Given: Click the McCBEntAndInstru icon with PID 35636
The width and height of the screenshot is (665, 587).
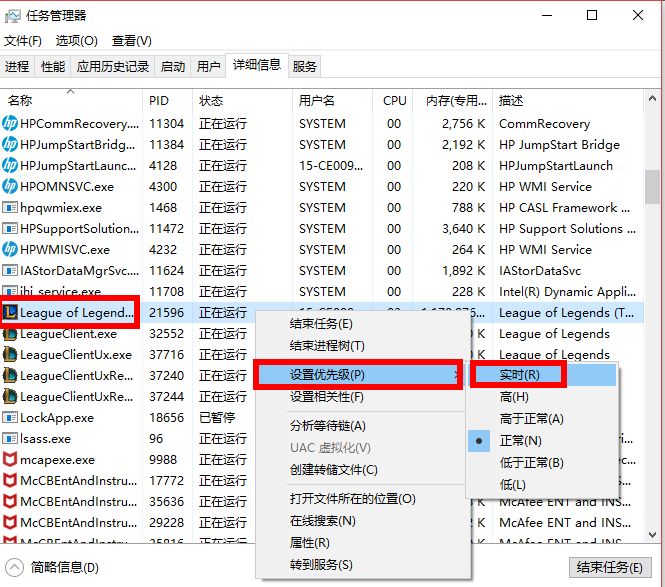Looking at the screenshot, I should coord(10,502).
